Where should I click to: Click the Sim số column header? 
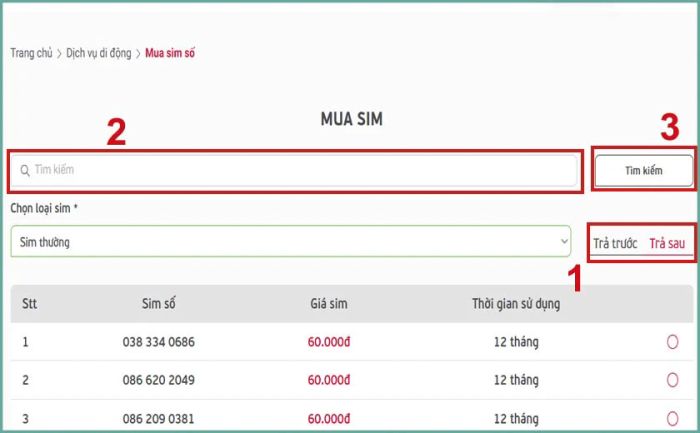point(158,304)
